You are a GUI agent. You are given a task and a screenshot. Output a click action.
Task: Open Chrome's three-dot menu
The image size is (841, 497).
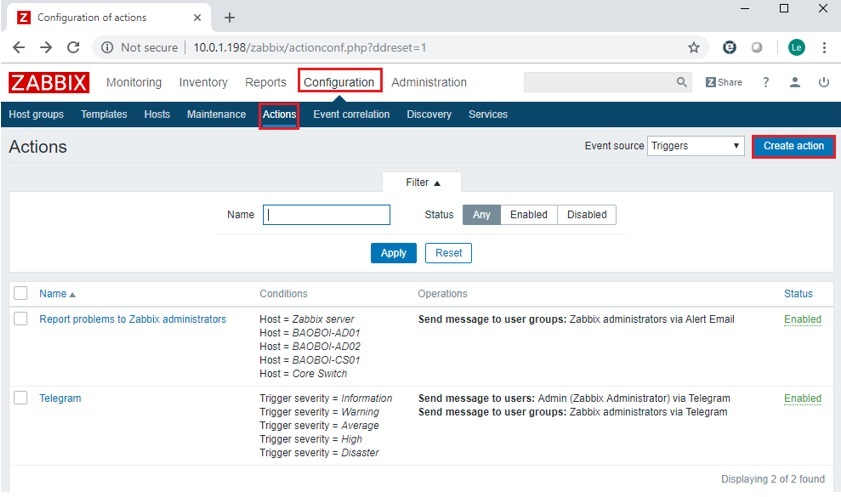(x=824, y=47)
